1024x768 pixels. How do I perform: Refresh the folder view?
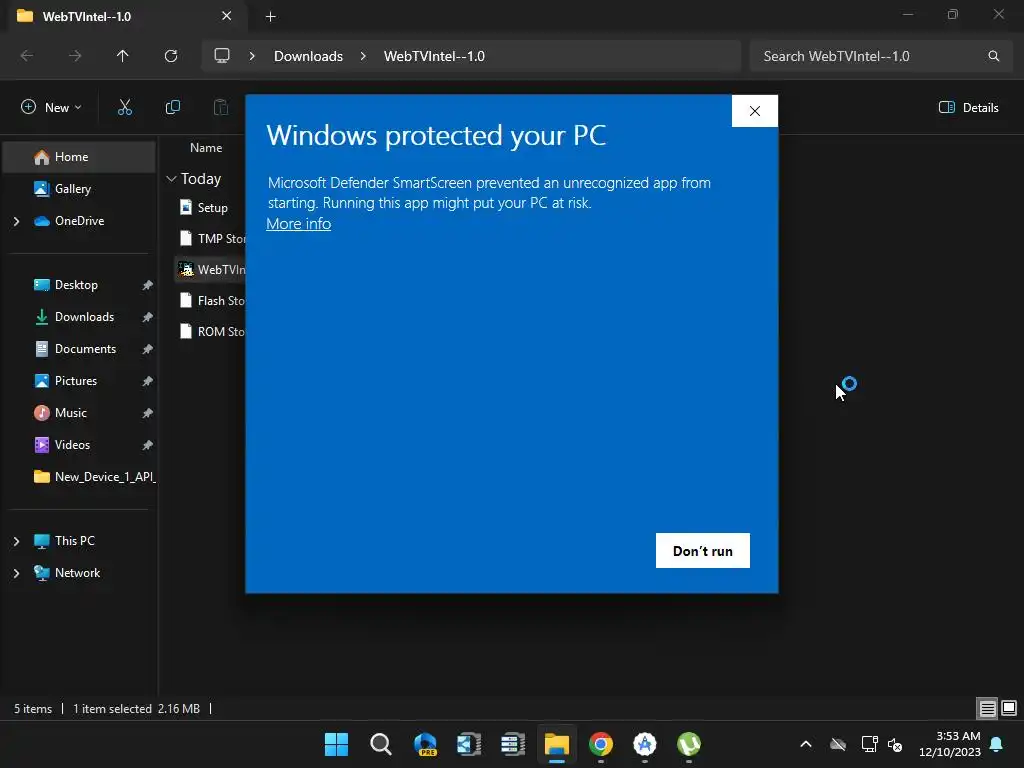click(171, 56)
